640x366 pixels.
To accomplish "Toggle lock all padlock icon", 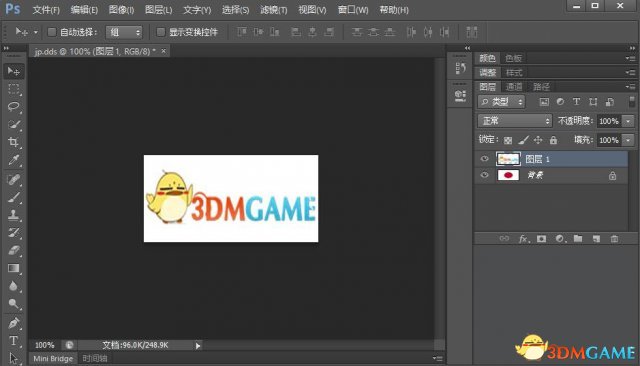I will tap(553, 140).
